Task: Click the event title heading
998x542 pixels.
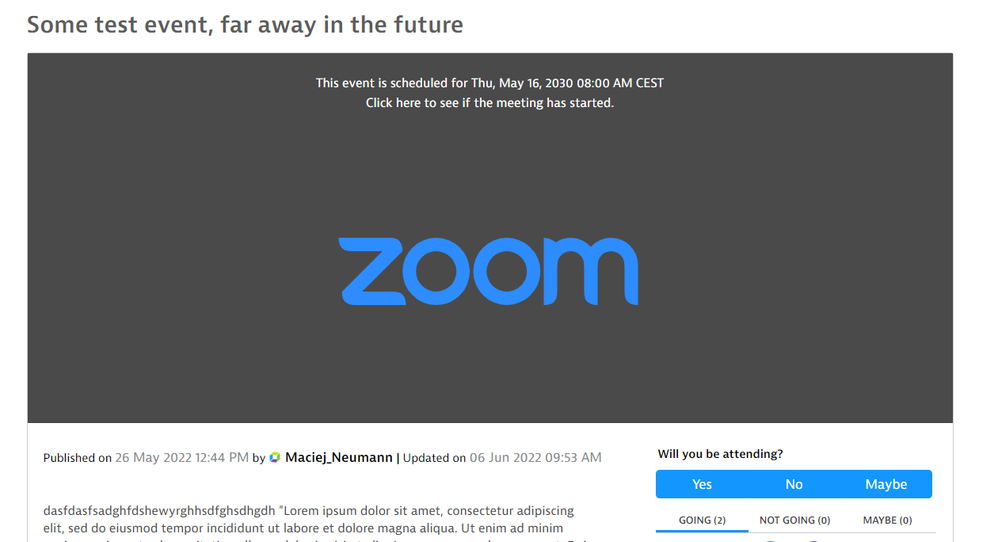Action: (x=245, y=25)
